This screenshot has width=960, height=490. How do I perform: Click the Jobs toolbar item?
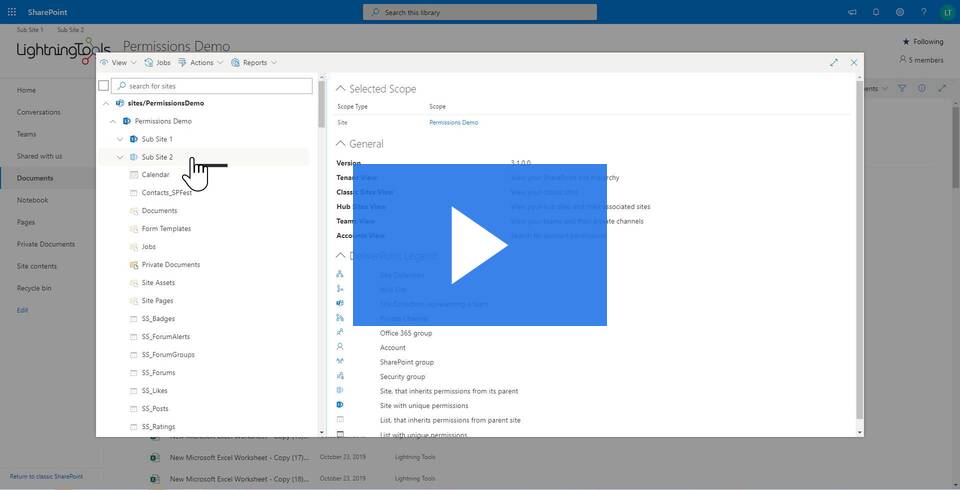pos(157,62)
